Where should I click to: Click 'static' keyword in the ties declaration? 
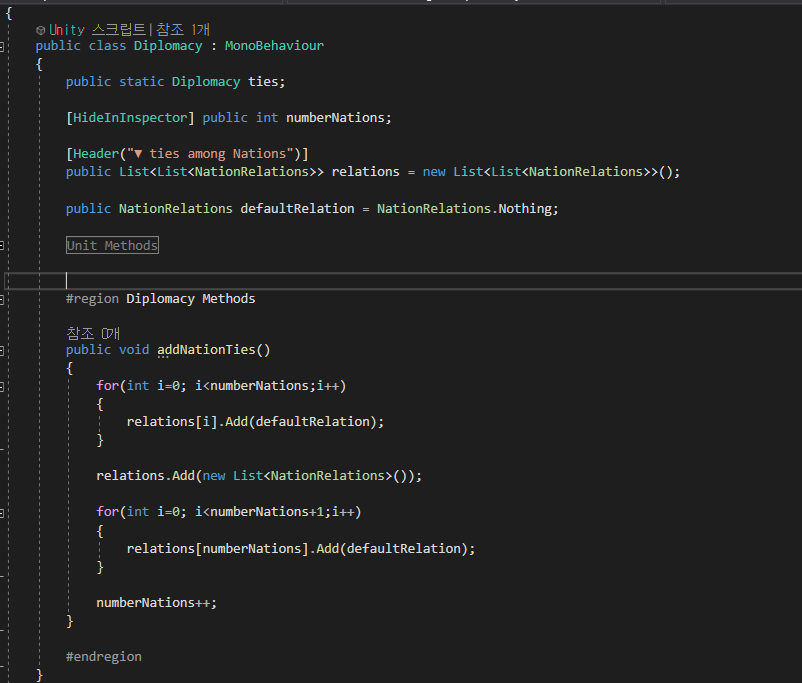142,81
